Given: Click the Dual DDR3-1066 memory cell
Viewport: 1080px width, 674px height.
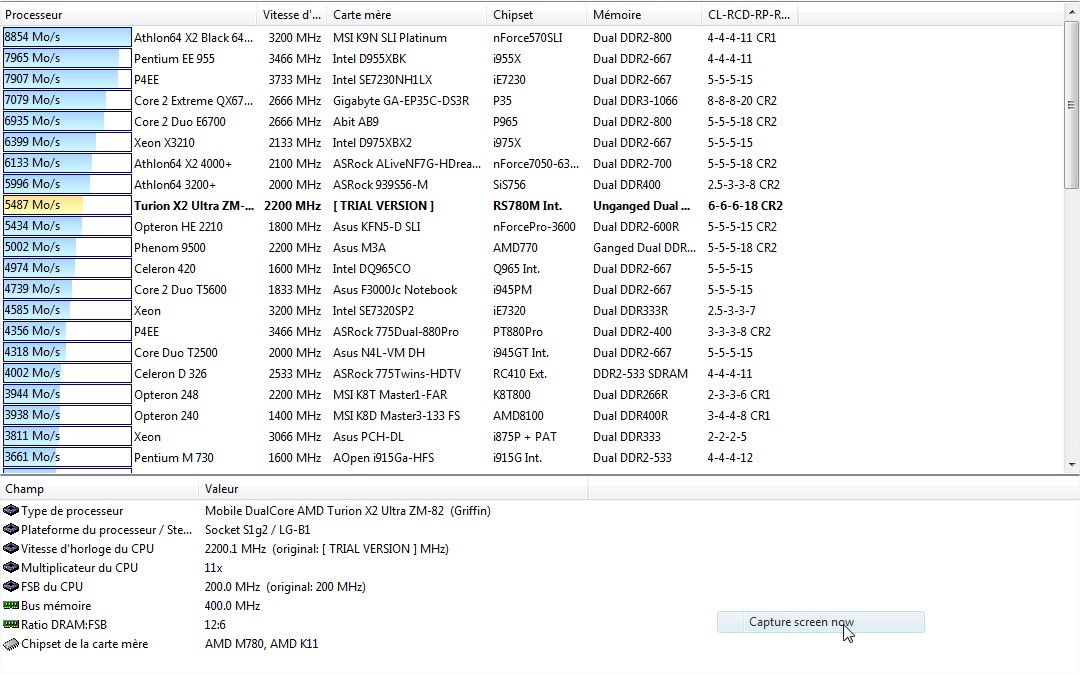Looking at the screenshot, I should (635, 101).
